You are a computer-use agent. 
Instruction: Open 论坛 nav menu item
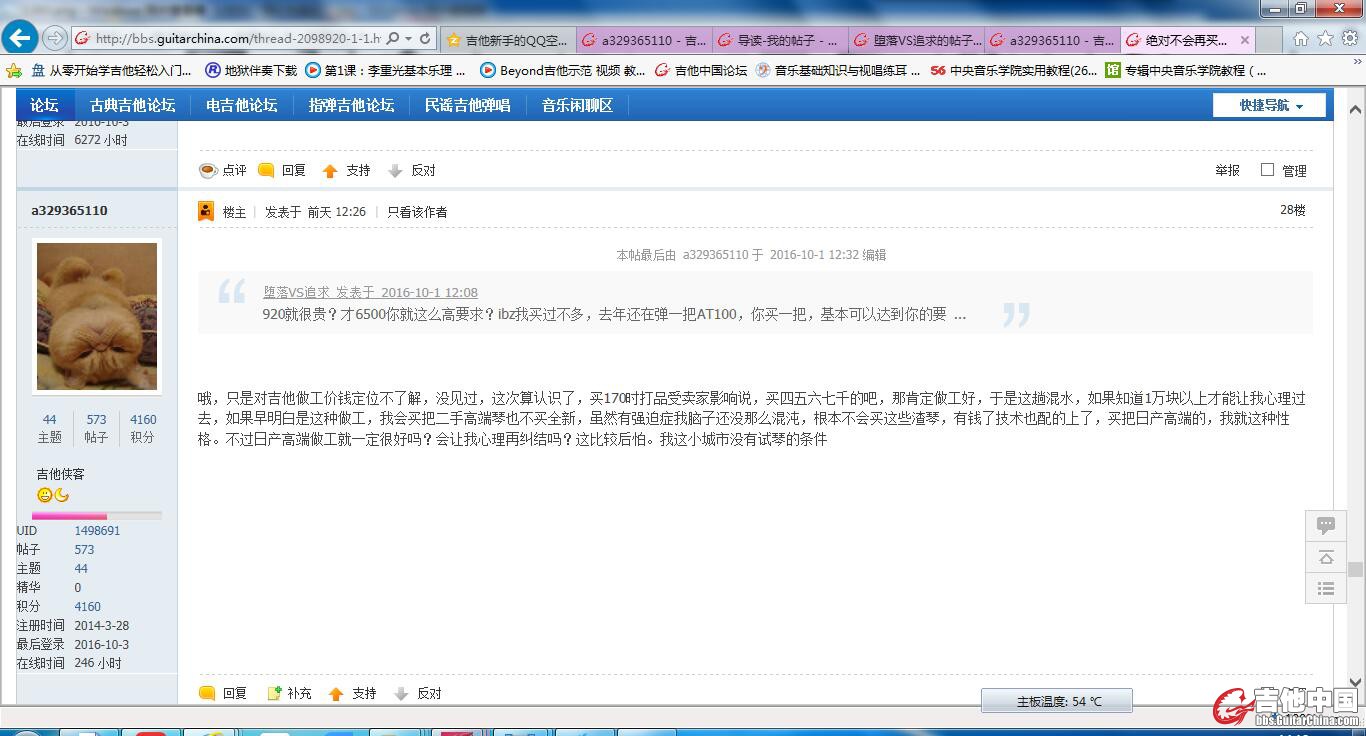pos(44,105)
